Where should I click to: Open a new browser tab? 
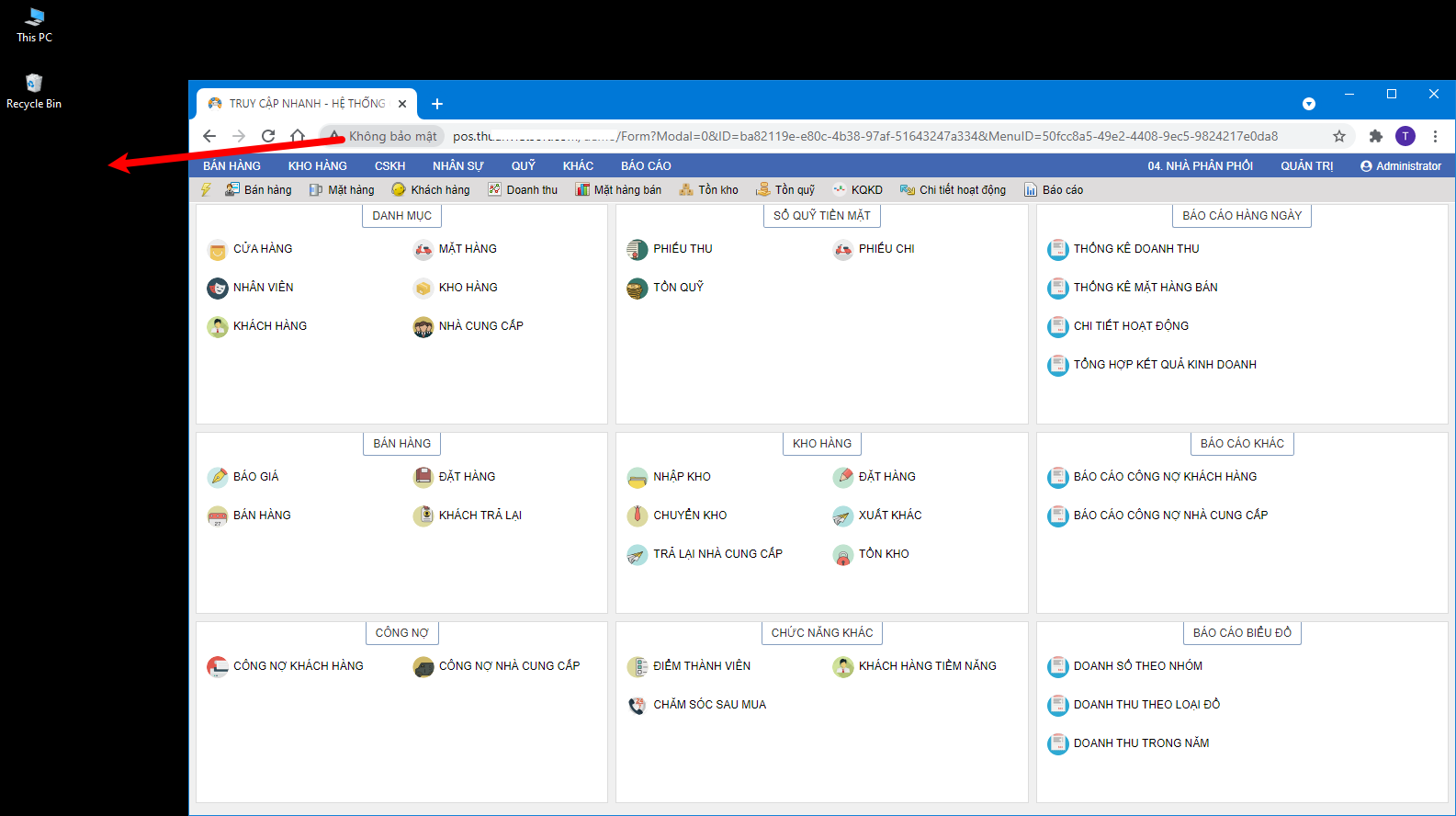(x=437, y=104)
